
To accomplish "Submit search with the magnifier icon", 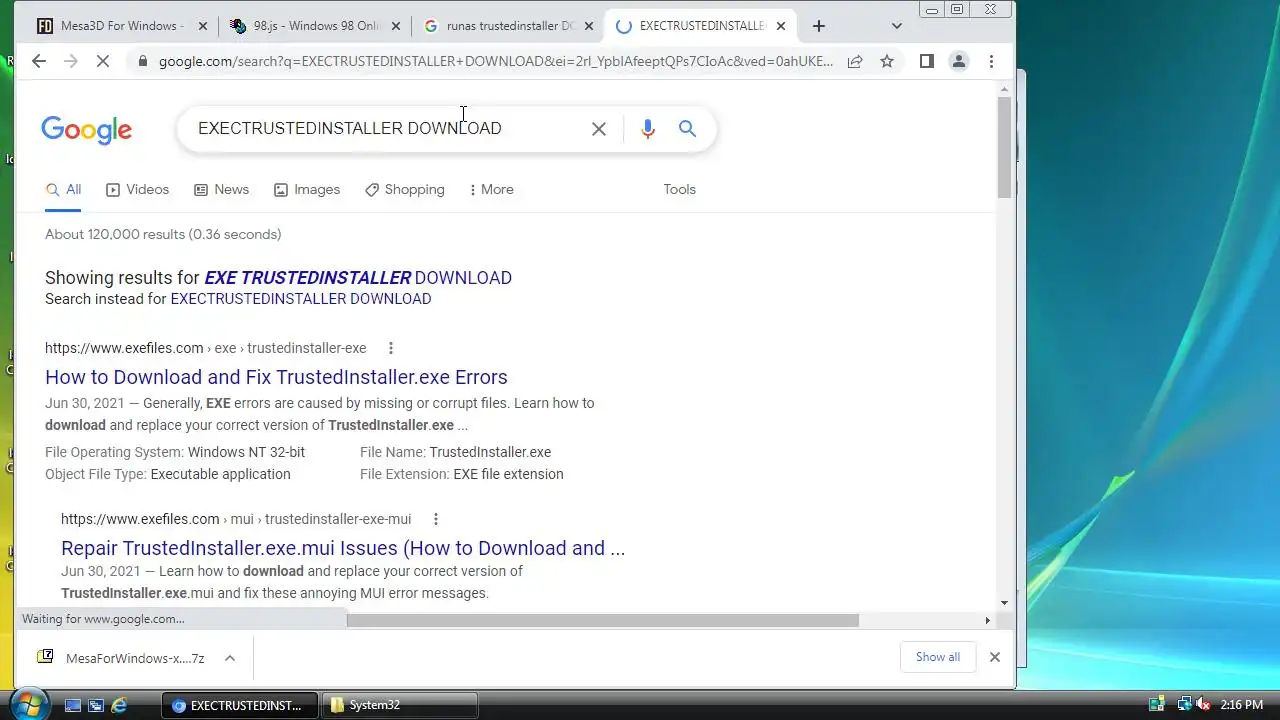I will tap(687, 129).
